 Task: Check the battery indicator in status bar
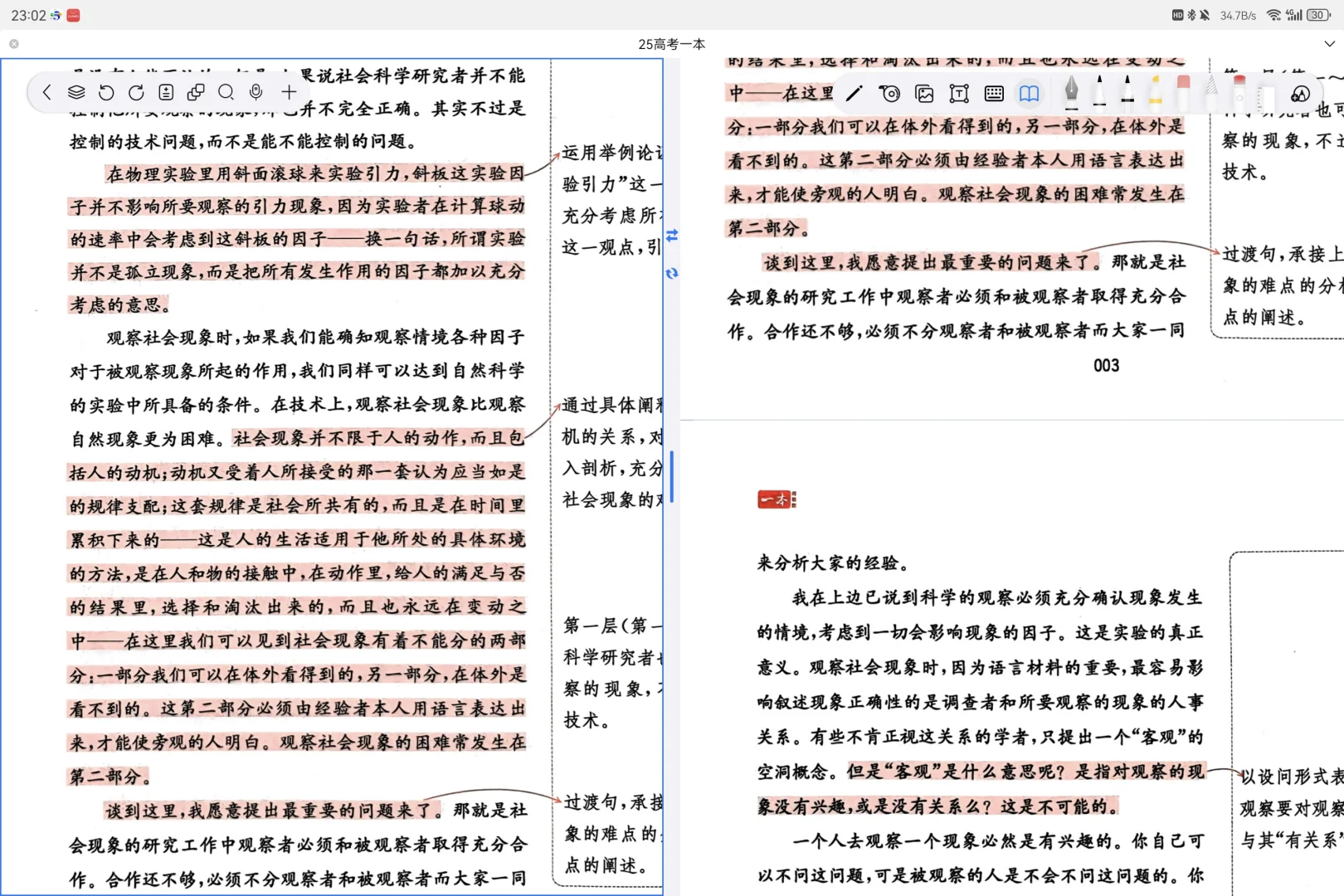1319,15
